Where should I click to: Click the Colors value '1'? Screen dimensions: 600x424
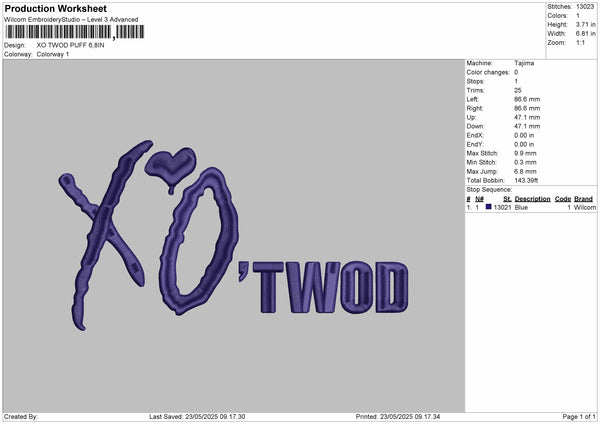578,16
